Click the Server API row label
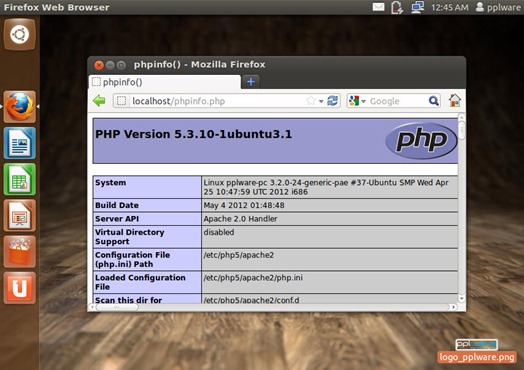This screenshot has width=524, height=370. pyautogui.click(x=117, y=219)
